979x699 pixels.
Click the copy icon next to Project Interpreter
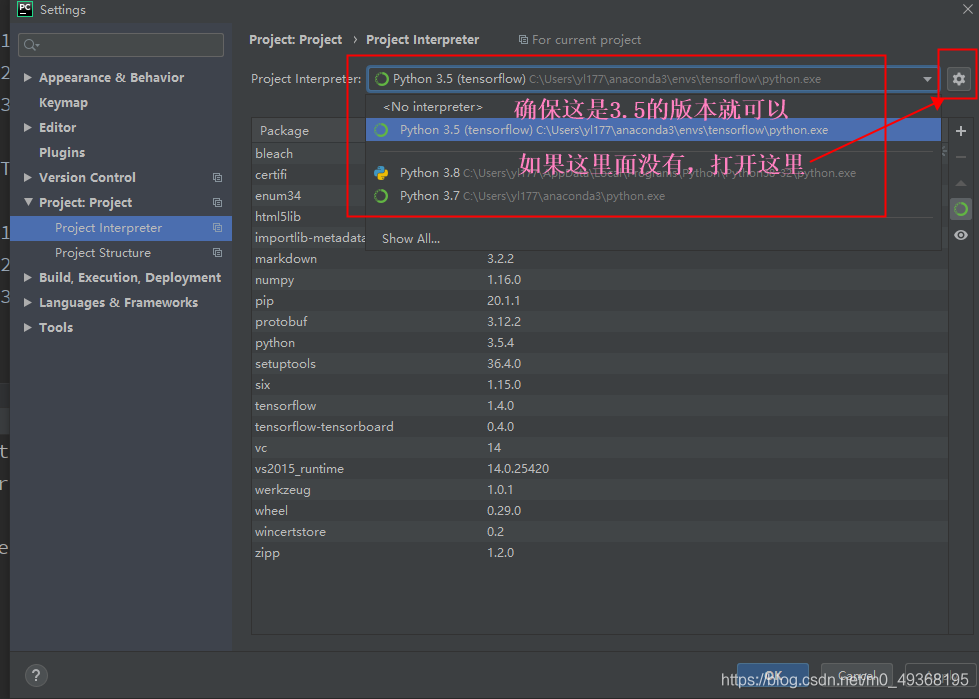pos(217,228)
